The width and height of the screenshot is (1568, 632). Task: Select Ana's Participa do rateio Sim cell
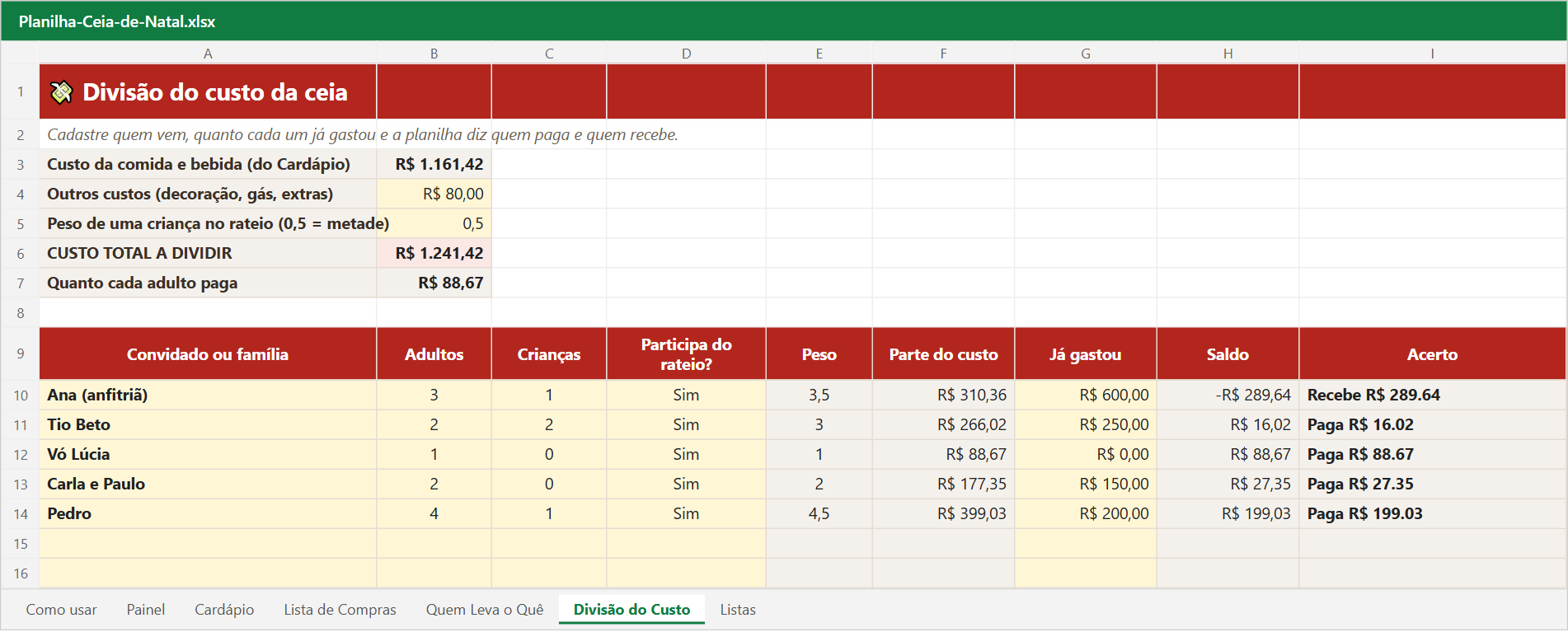(686, 395)
